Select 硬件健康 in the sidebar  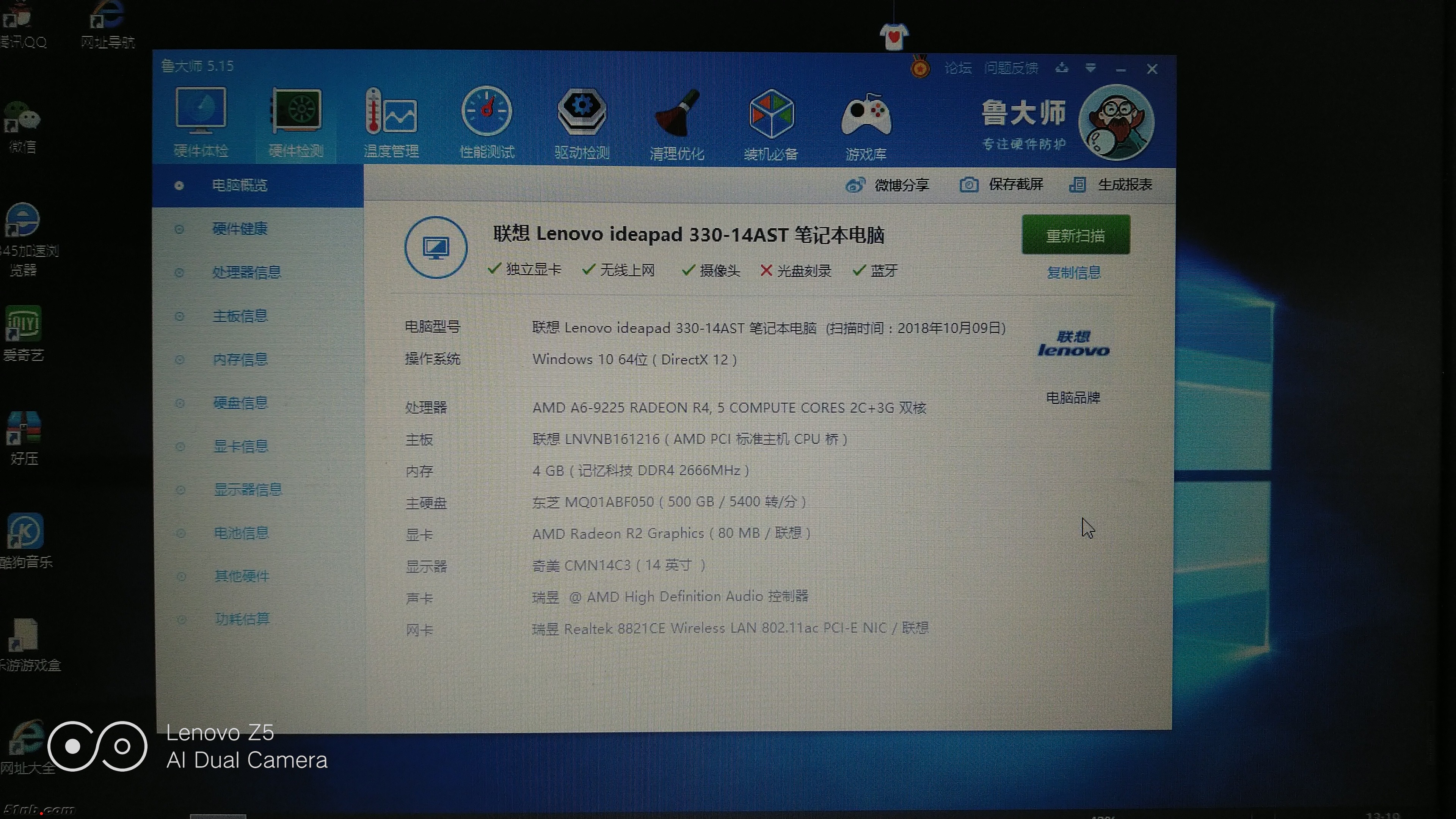pos(240,229)
